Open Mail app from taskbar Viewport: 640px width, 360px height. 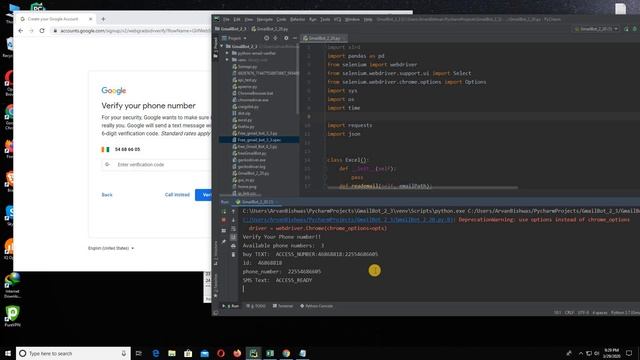pos(204,353)
